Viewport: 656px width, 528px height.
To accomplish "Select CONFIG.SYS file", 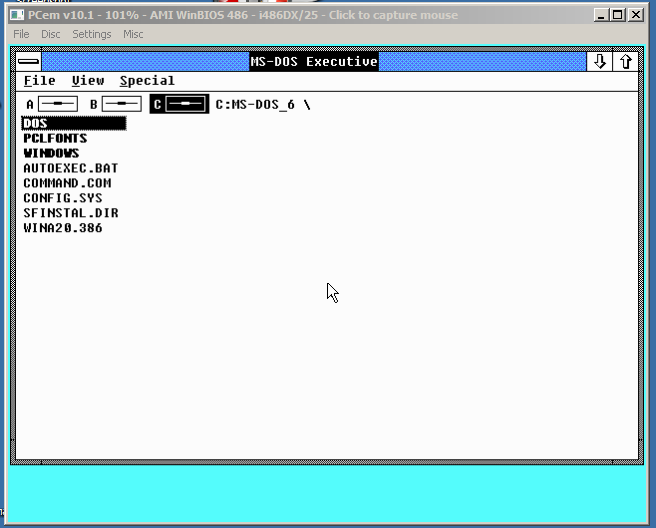I will [63, 198].
